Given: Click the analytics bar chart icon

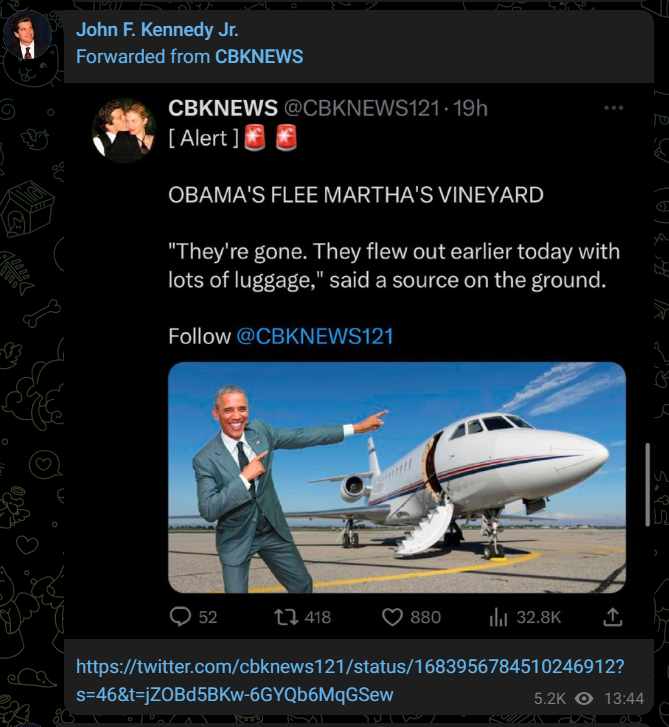Looking at the screenshot, I should click(498, 617).
